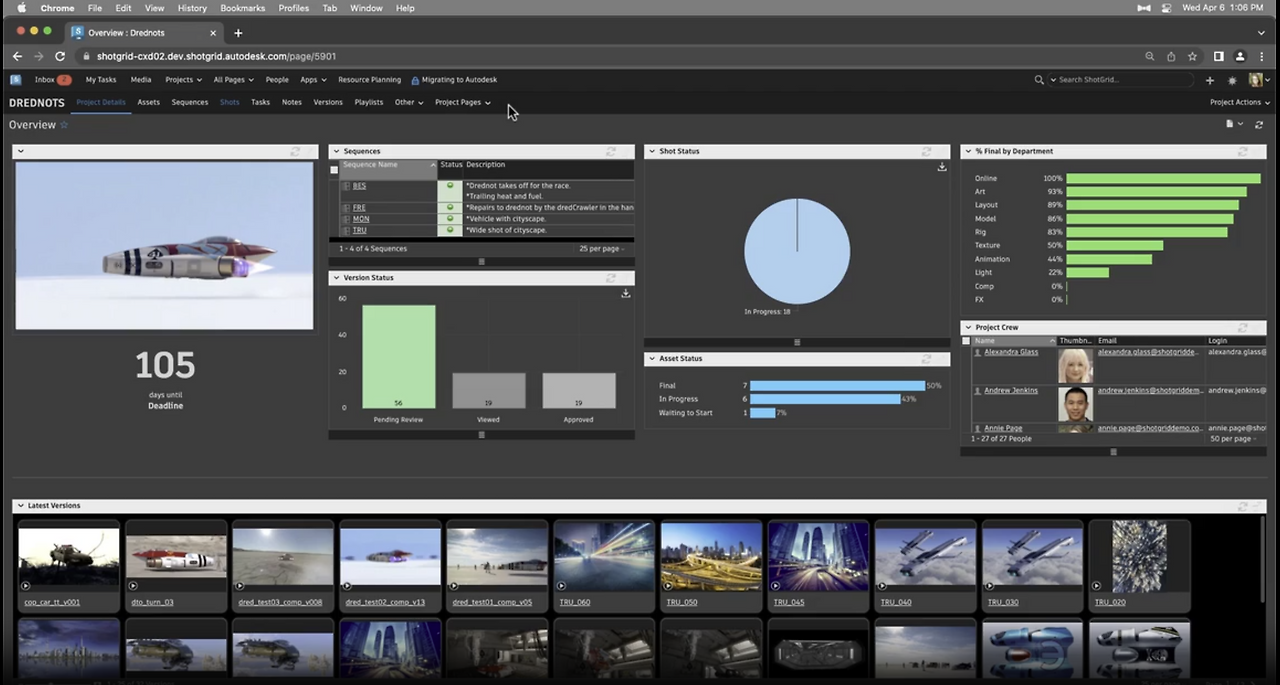Click the magnifier icon beside Search ShotGrid

[1040, 80]
